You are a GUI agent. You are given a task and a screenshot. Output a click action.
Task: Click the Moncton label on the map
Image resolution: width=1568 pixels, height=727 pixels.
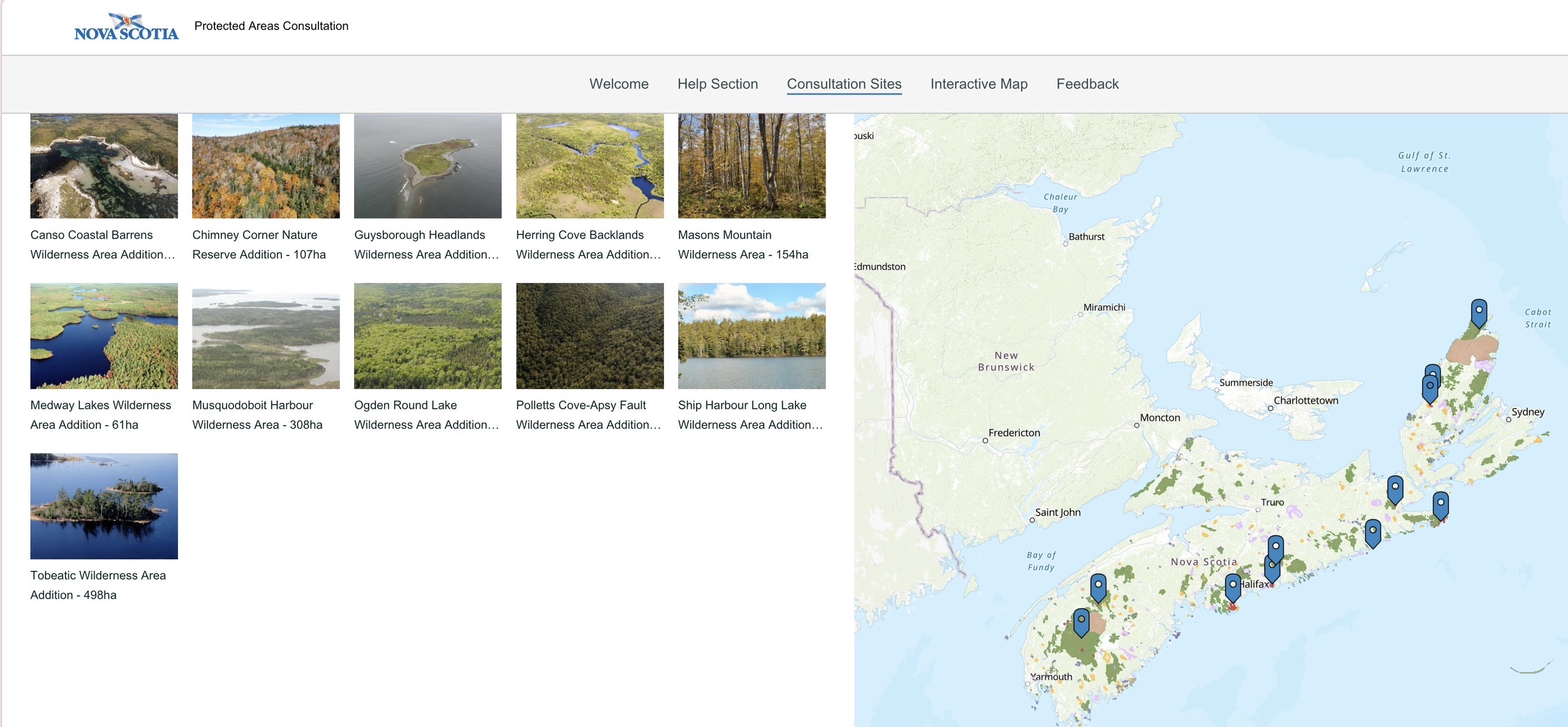coord(1160,418)
